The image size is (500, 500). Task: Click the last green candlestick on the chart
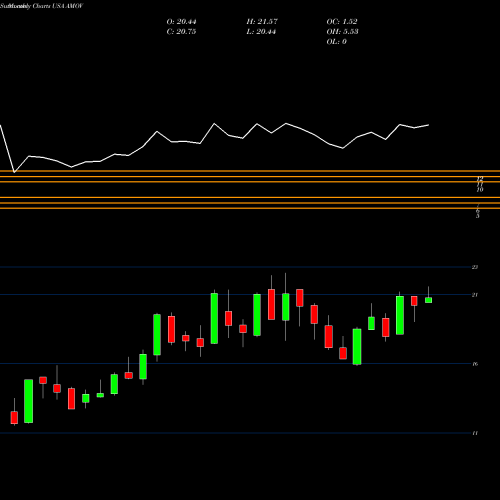pos(428,300)
